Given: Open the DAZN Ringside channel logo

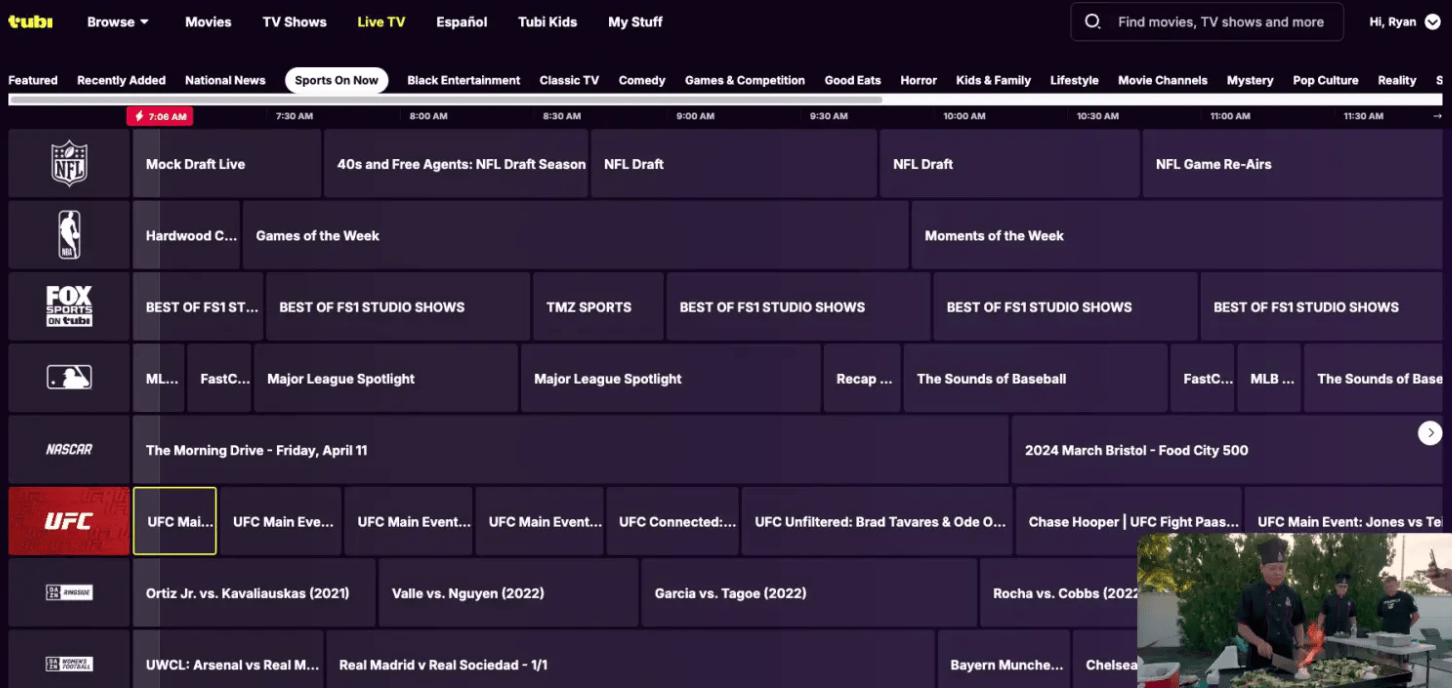Looking at the screenshot, I should click(x=69, y=593).
